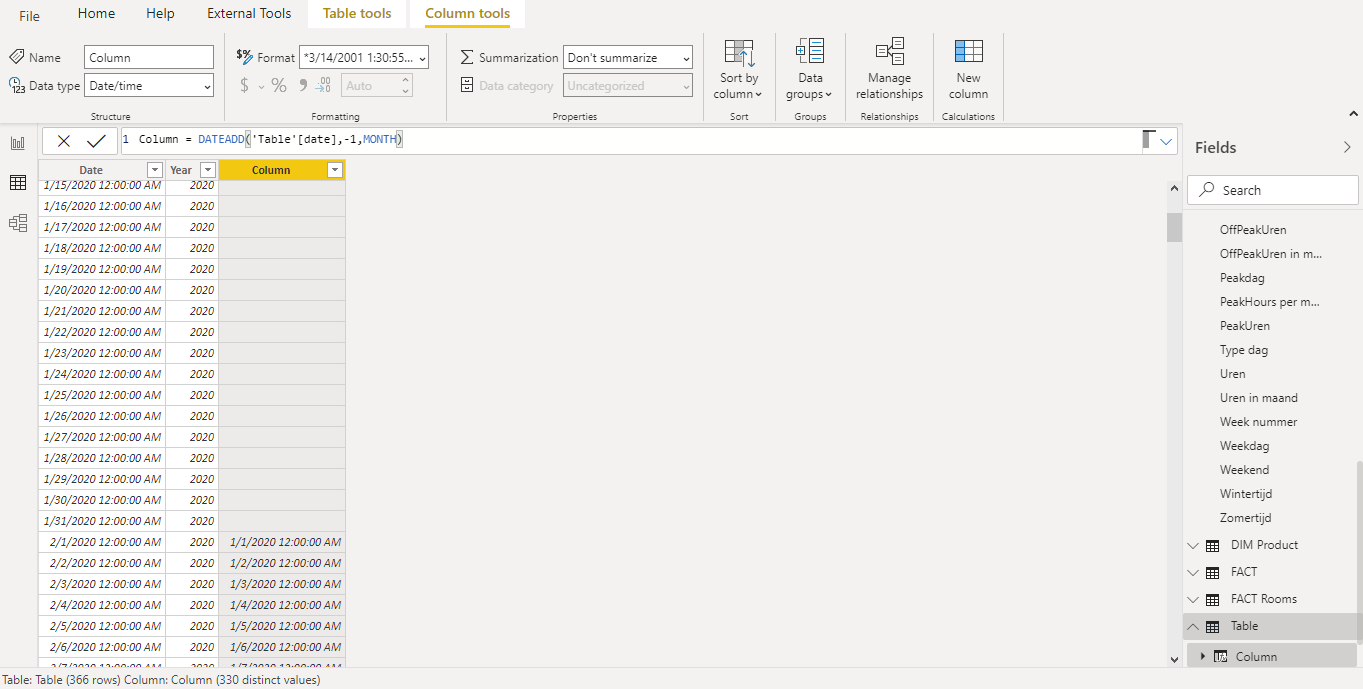The image size is (1363, 689).
Task: Open the currency format dropdown arrow
Action: click(262, 87)
